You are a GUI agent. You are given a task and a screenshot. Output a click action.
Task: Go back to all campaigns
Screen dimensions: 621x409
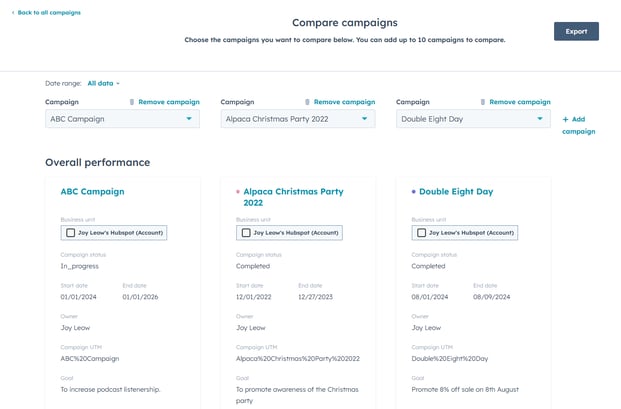[x=49, y=13]
